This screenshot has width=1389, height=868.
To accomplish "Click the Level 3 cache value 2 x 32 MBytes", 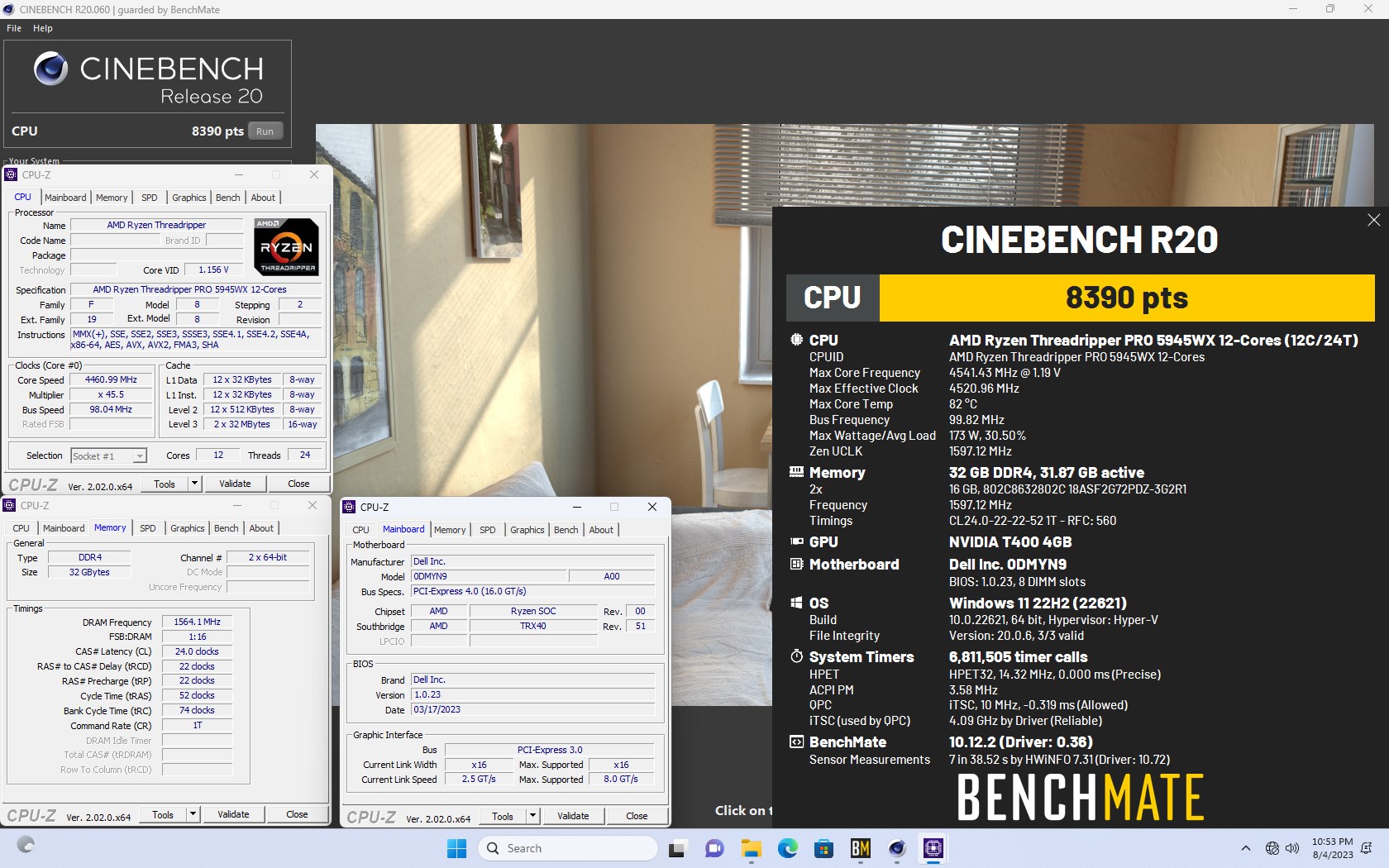I will [242, 425].
